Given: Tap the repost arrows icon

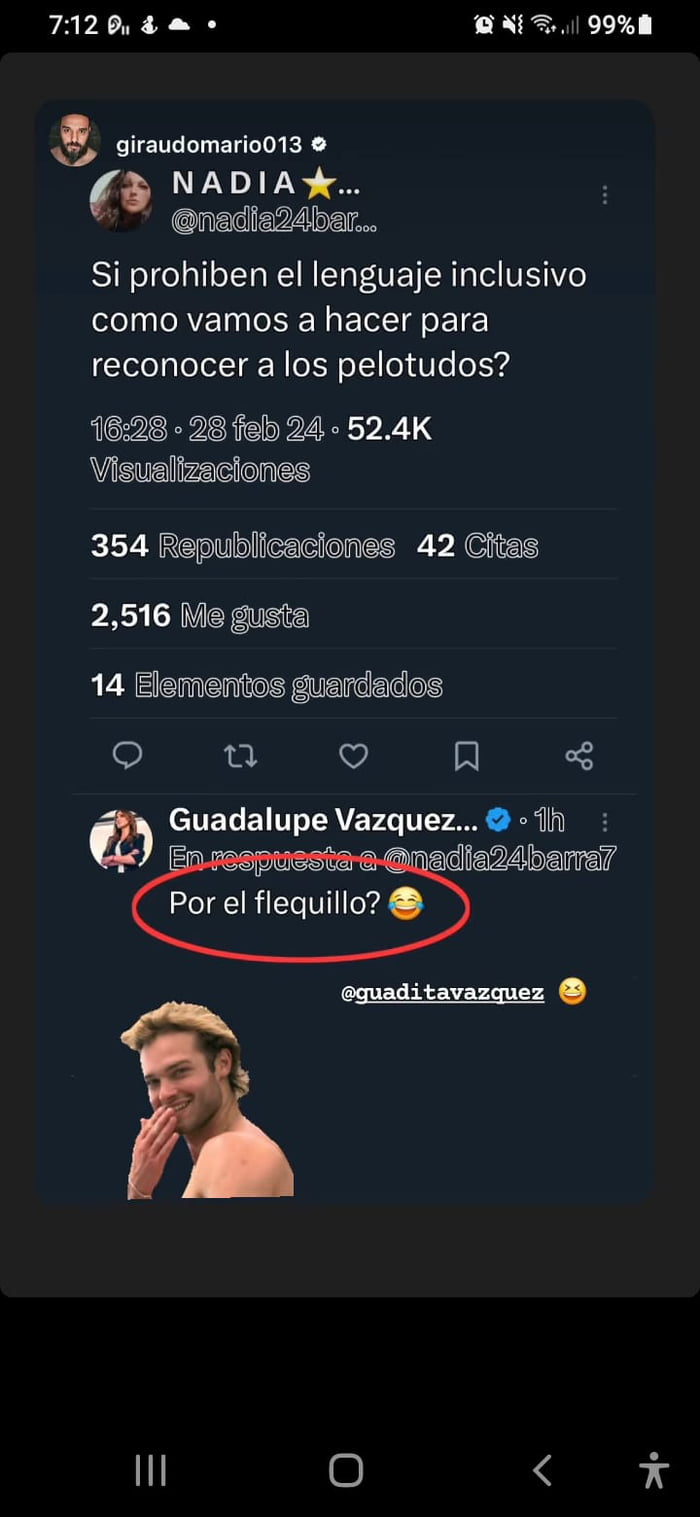Looking at the screenshot, I should point(240,755).
